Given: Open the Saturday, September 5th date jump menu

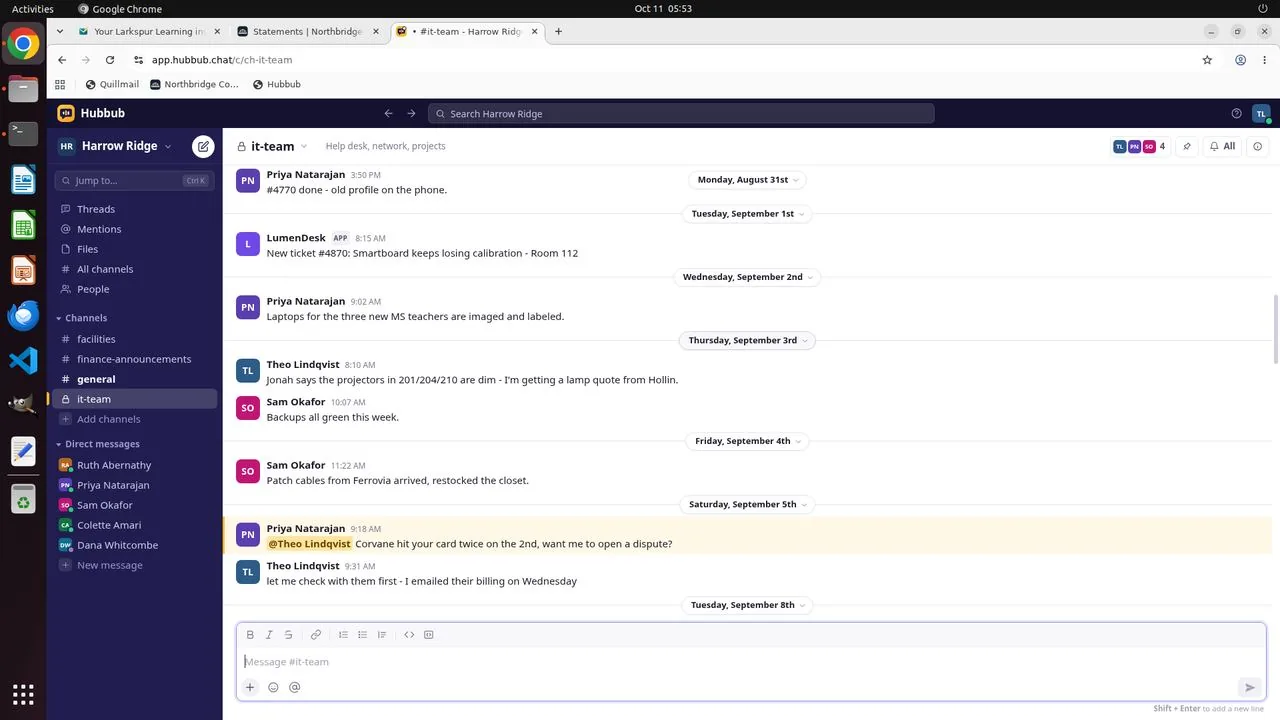Looking at the screenshot, I should pyautogui.click(x=748, y=505).
